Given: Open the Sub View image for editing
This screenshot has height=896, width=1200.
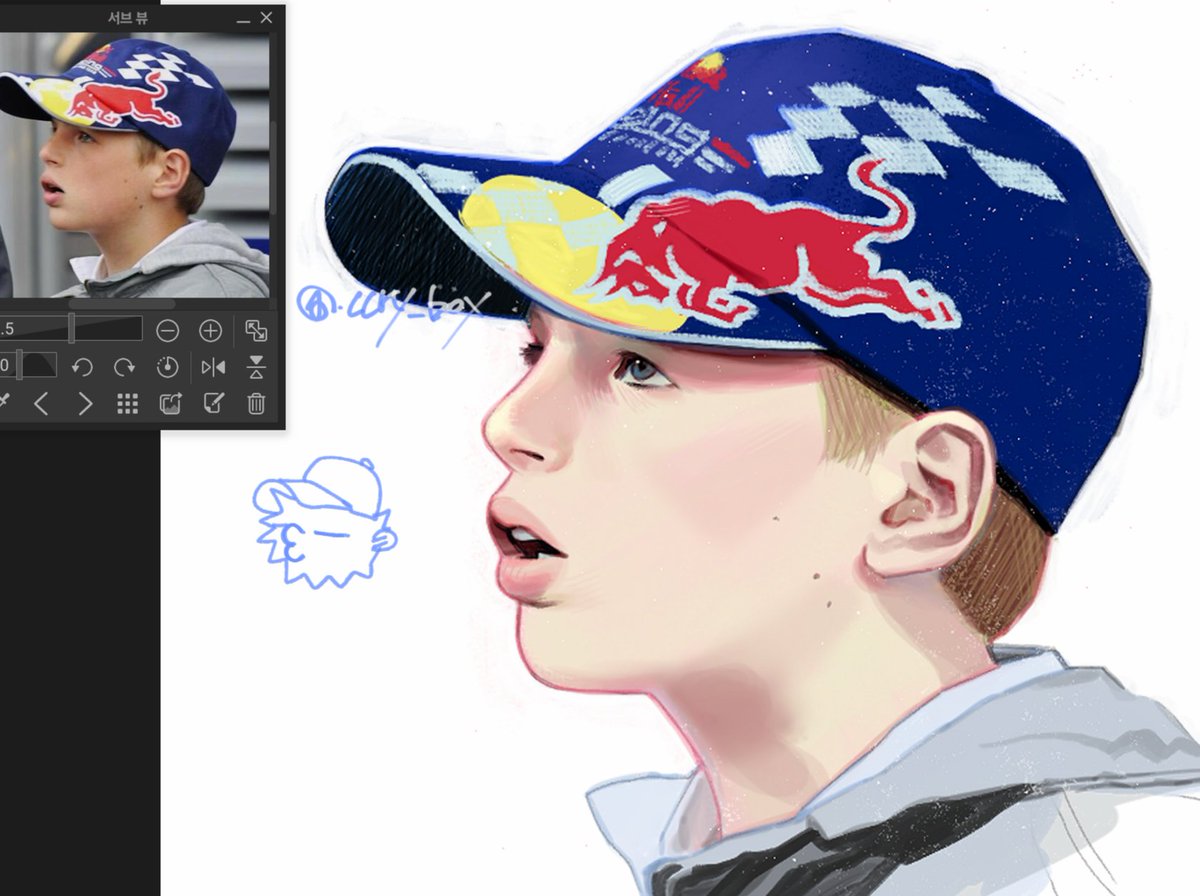Looking at the screenshot, I should click(213, 404).
